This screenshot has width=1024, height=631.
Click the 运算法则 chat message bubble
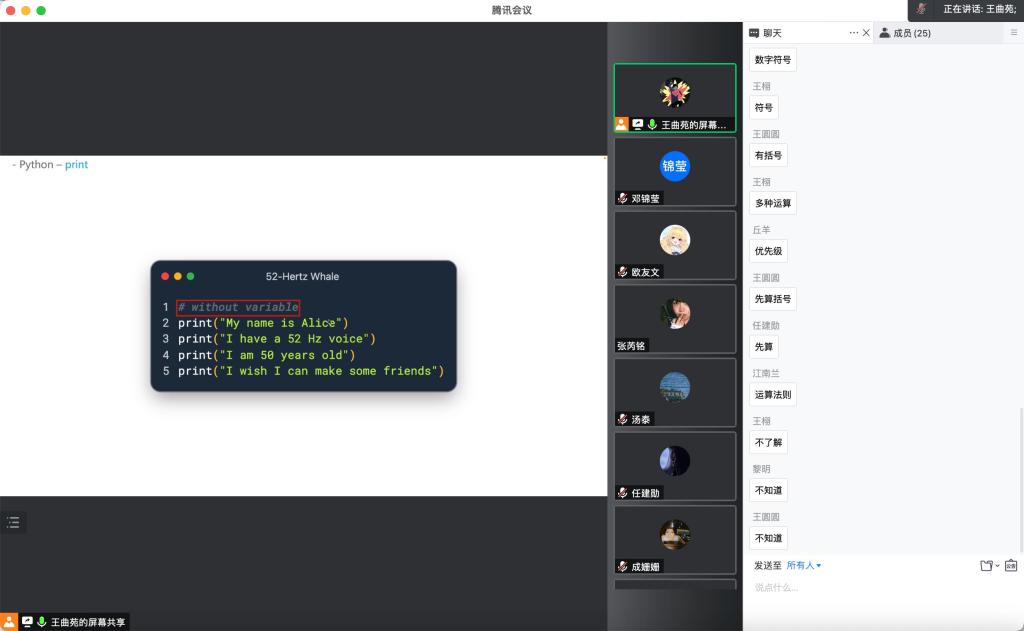[772, 395]
